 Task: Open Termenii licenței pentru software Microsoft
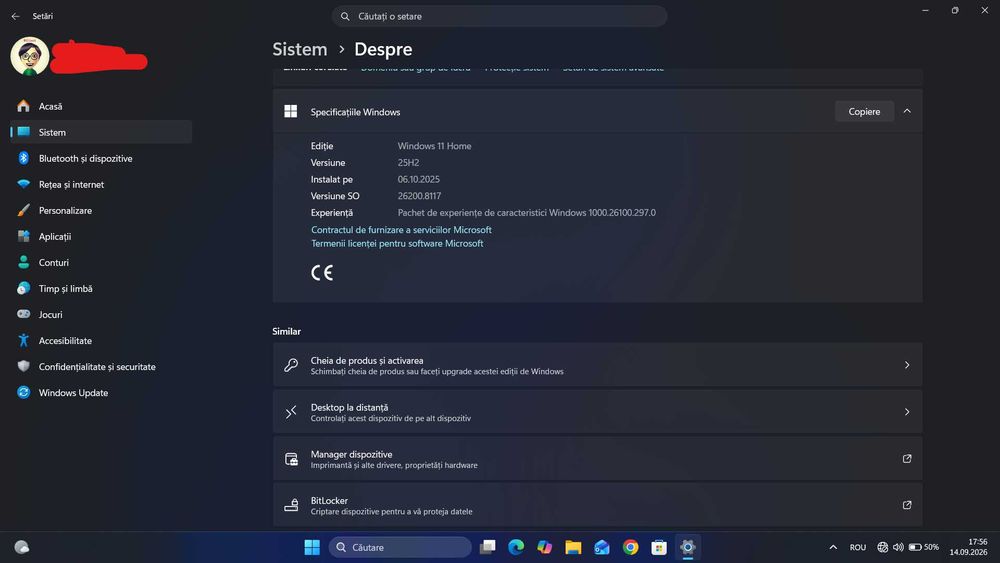tap(397, 244)
